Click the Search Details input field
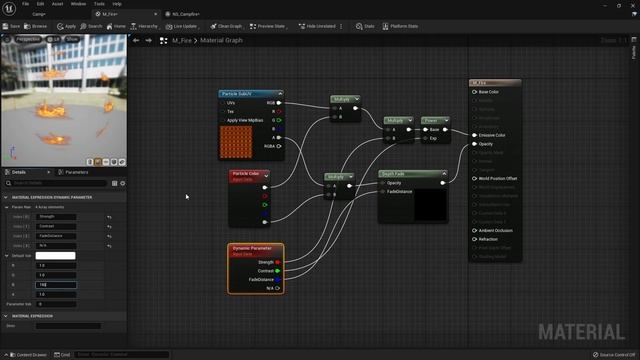 (x=56, y=183)
